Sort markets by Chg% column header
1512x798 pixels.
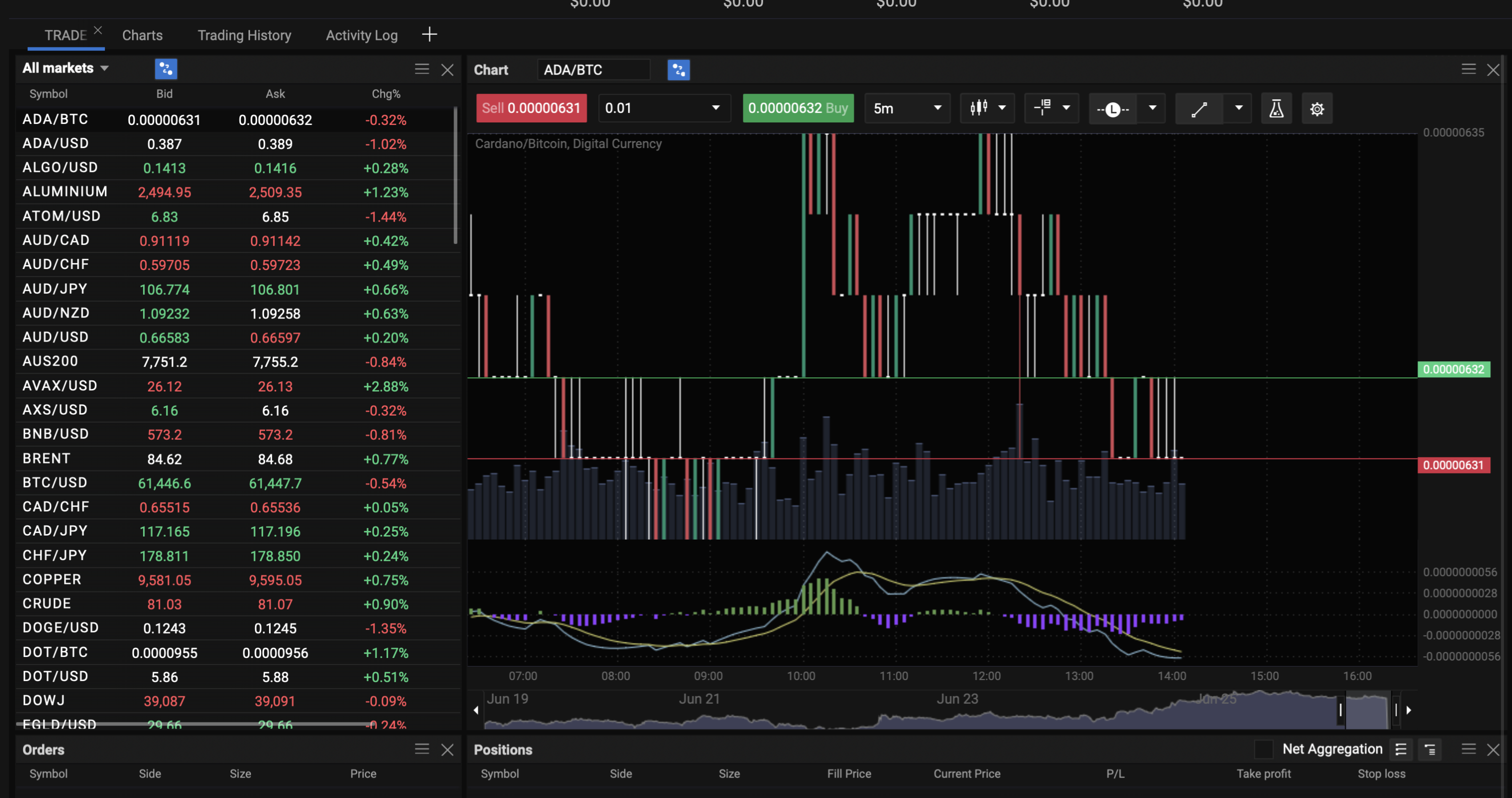point(386,94)
